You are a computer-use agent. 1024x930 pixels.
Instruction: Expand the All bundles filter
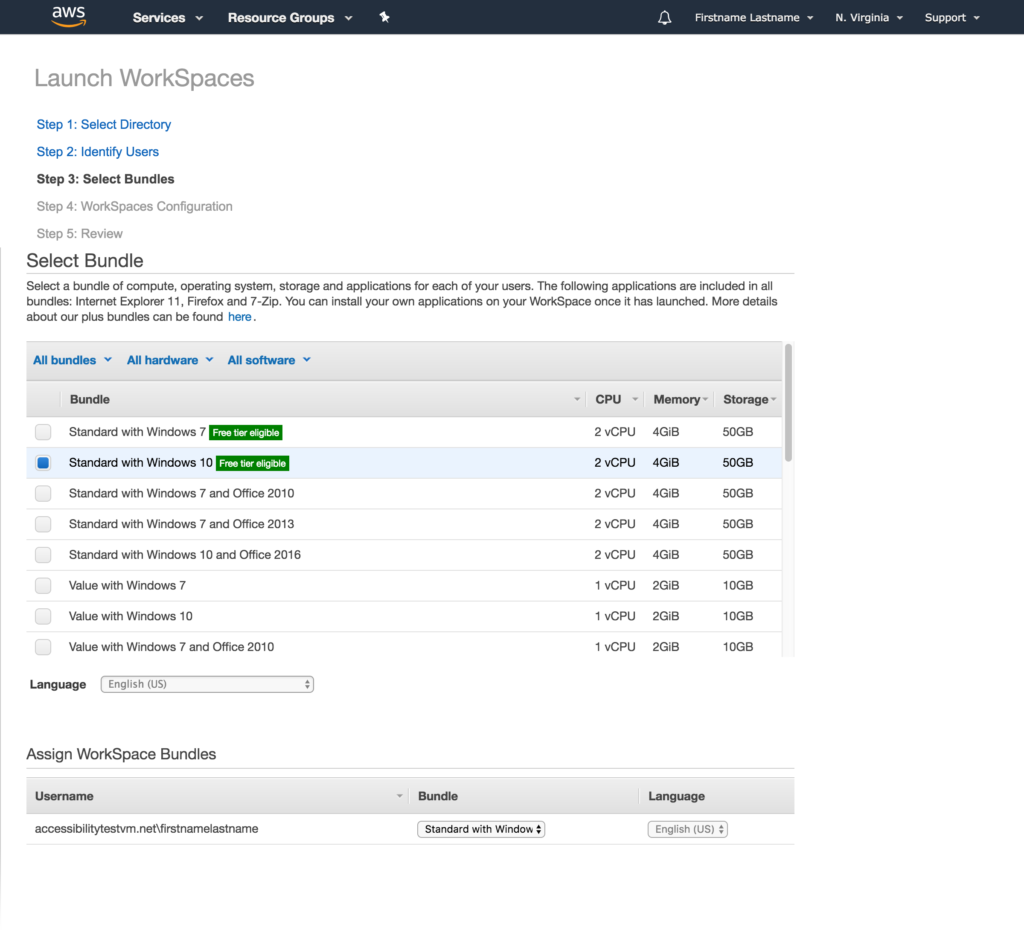coord(72,360)
